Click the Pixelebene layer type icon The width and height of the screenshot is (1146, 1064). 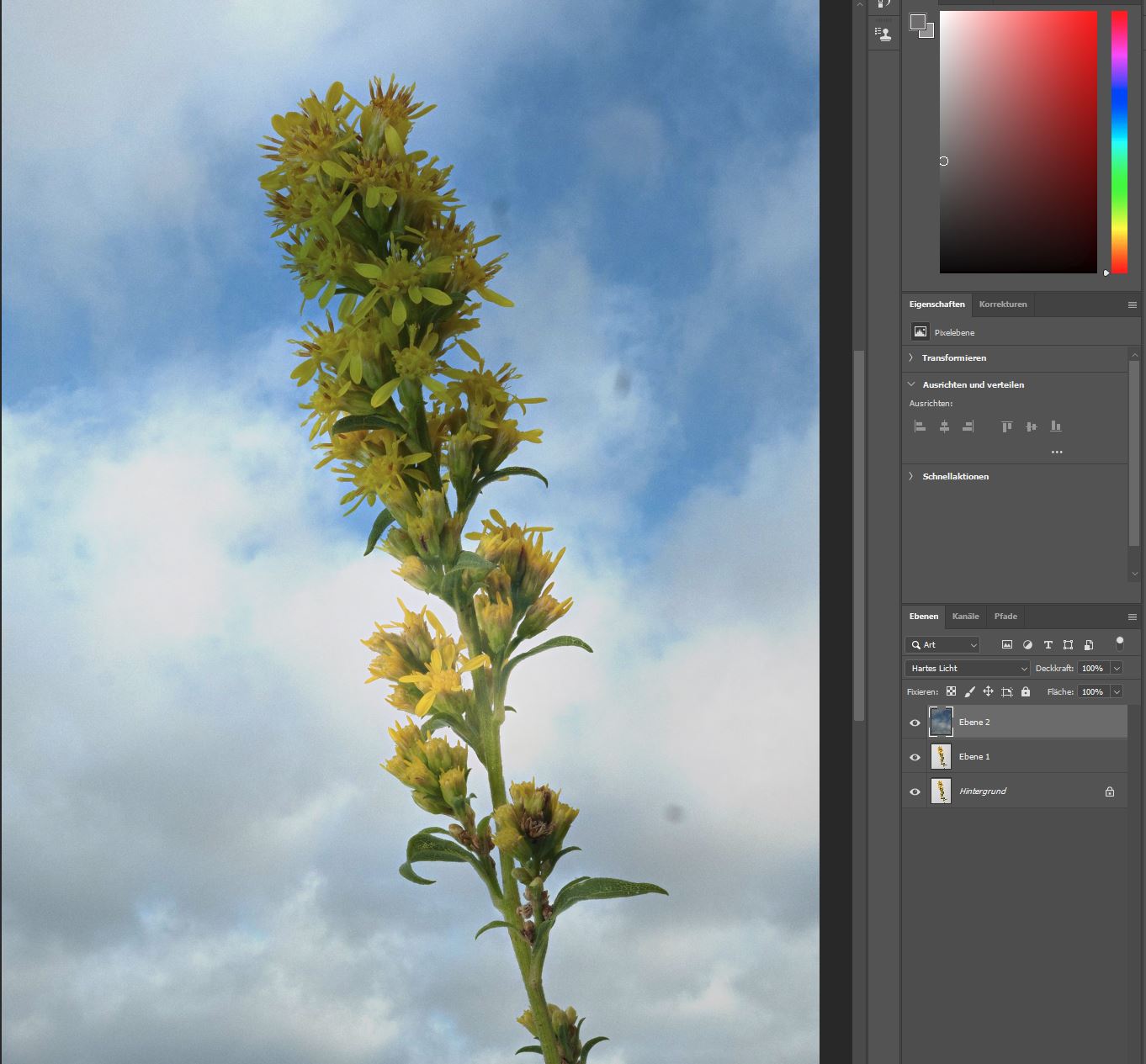921,332
